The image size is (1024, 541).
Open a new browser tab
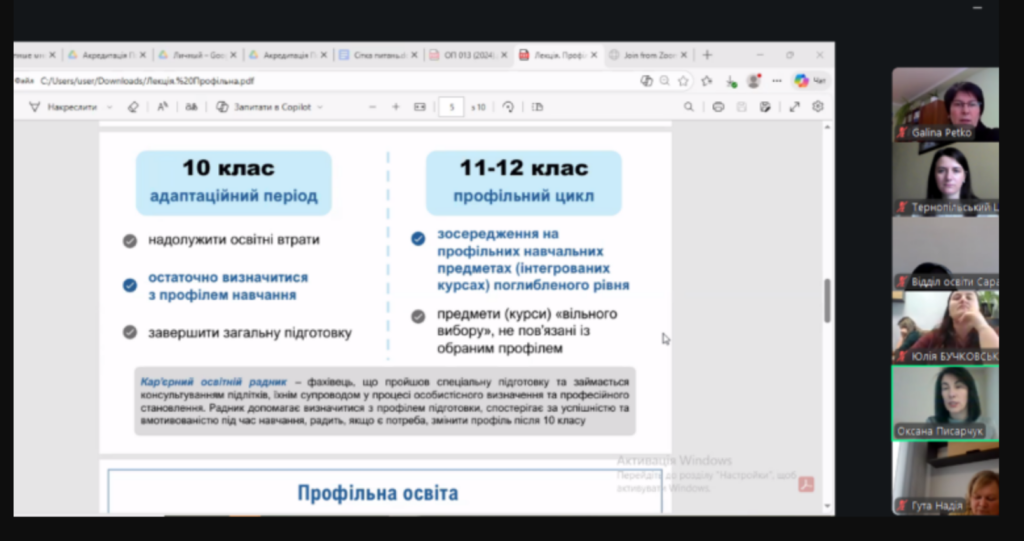[x=707, y=55]
